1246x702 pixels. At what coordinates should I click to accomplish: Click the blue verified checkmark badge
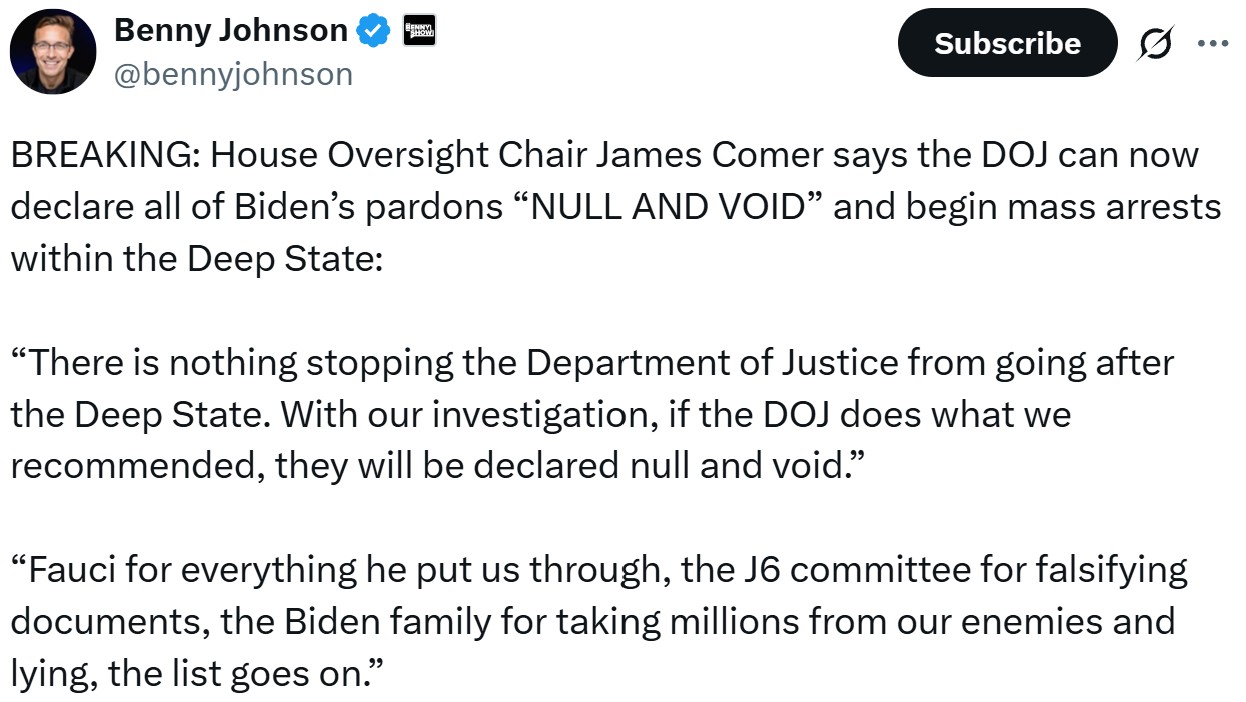(374, 32)
